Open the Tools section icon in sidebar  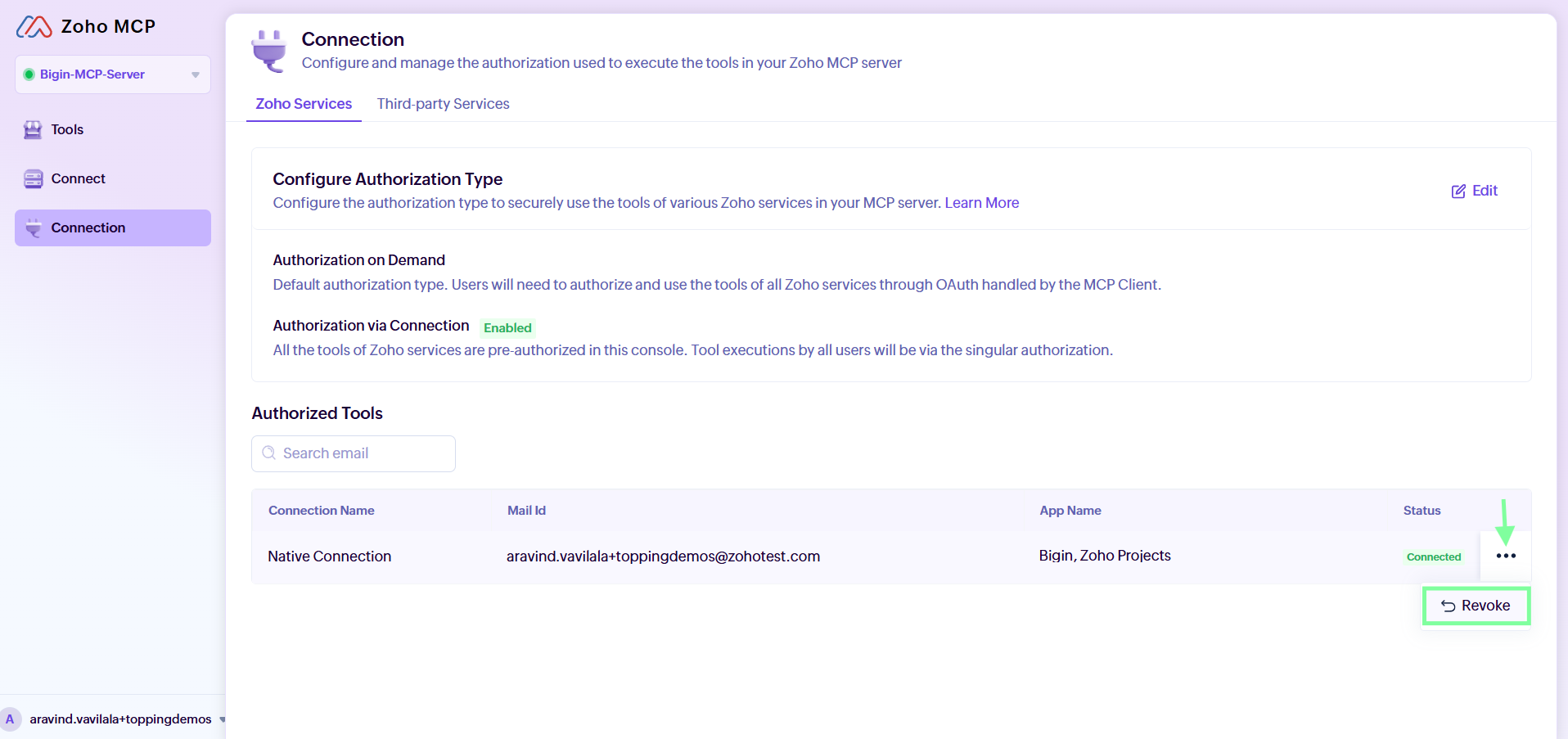(x=33, y=130)
